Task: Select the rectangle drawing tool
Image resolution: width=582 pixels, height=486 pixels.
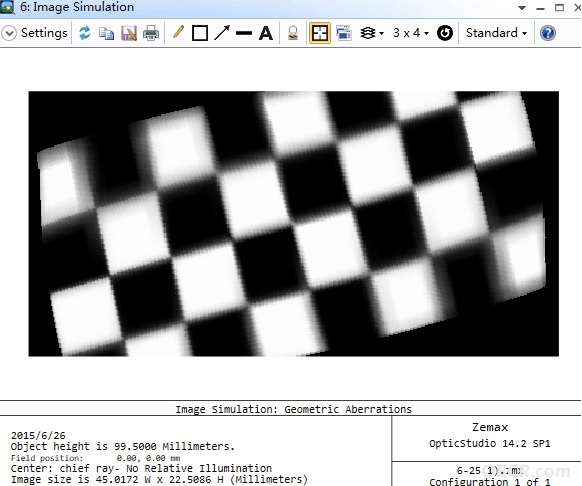Action: coord(200,33)
